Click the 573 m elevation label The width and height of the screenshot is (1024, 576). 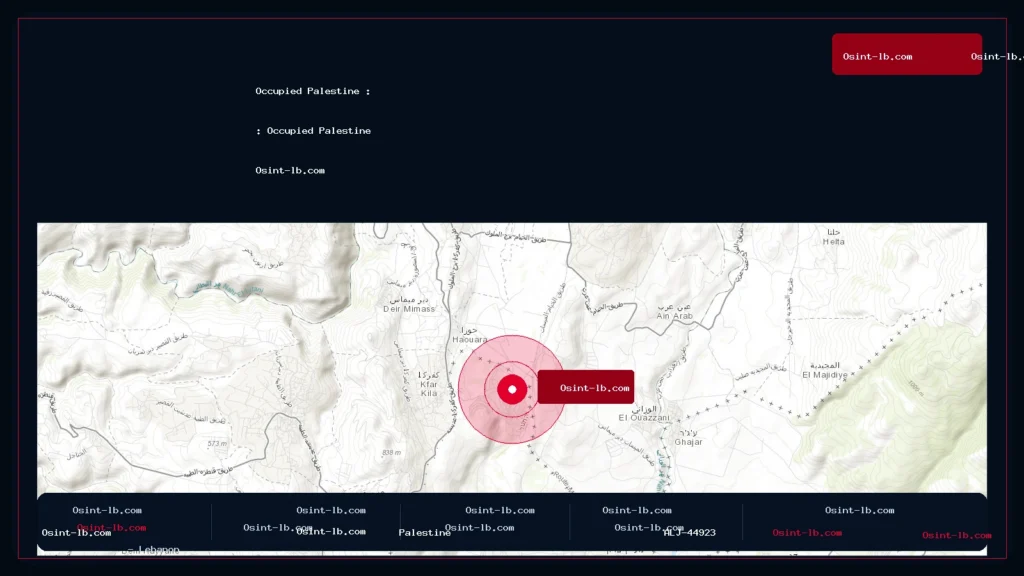pos(217,443)
